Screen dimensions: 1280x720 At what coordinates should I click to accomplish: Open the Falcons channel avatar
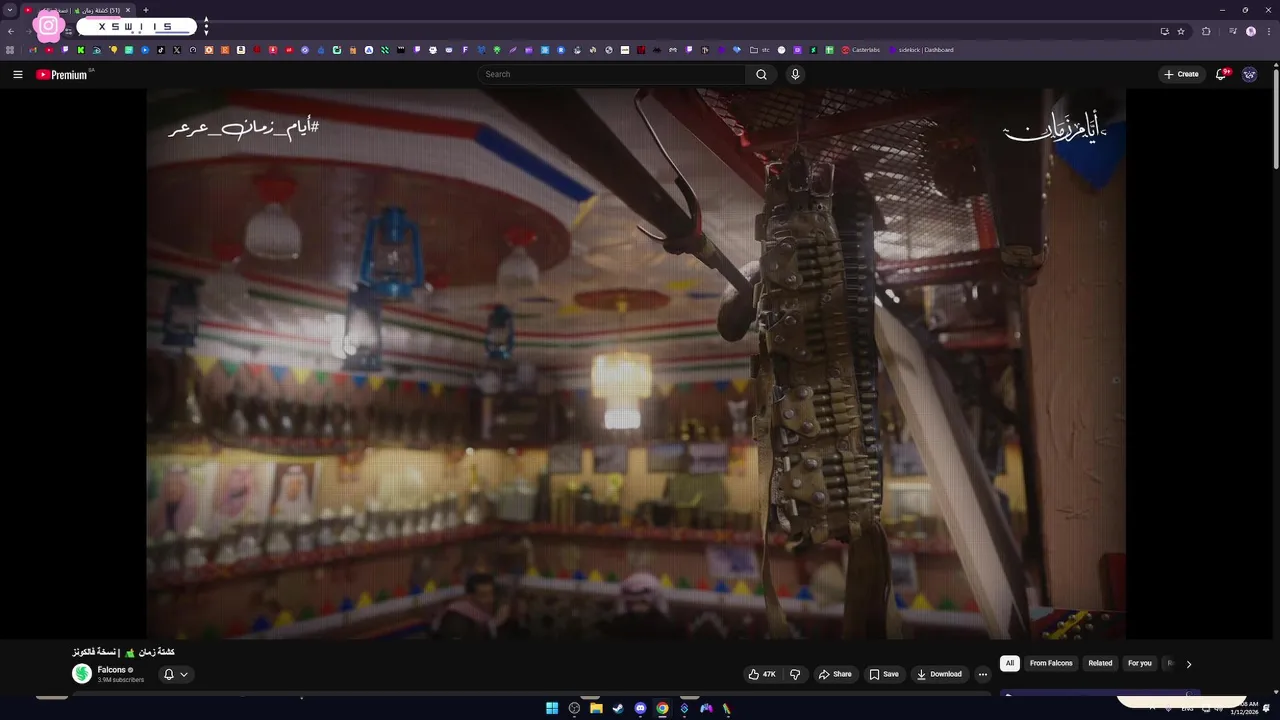(82, 674)
